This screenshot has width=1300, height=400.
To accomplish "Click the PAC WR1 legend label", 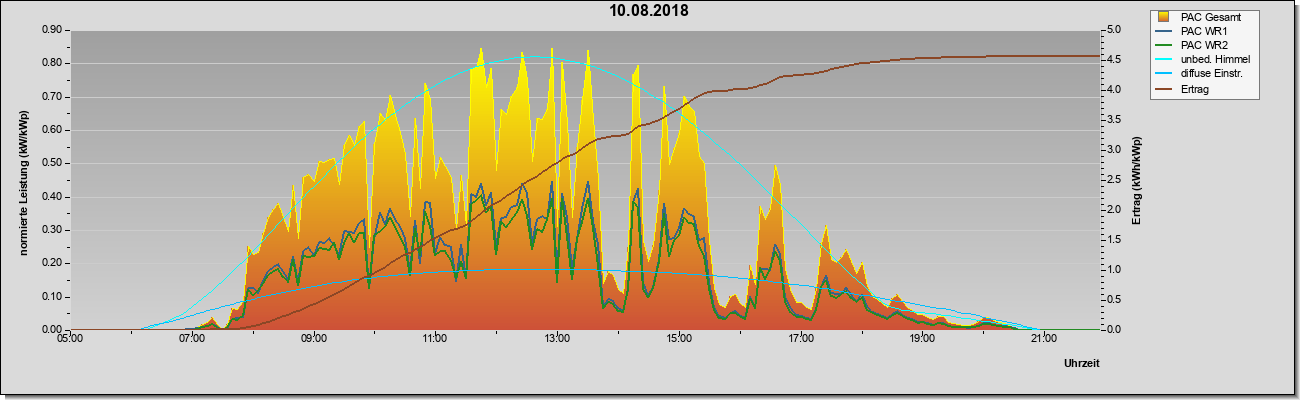I will [x=1204, y=31].
